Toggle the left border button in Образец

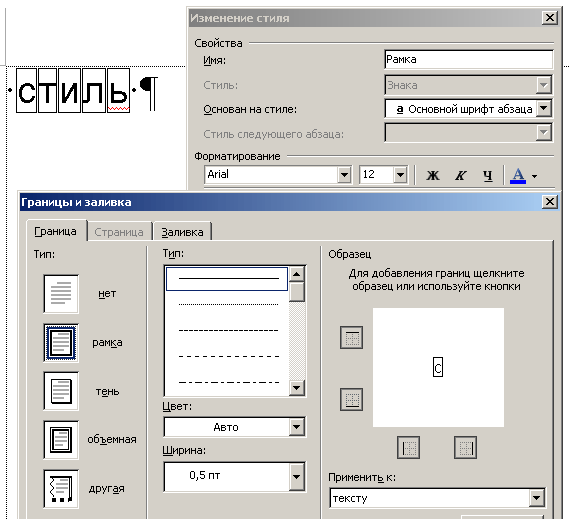[x=409, y=447]
